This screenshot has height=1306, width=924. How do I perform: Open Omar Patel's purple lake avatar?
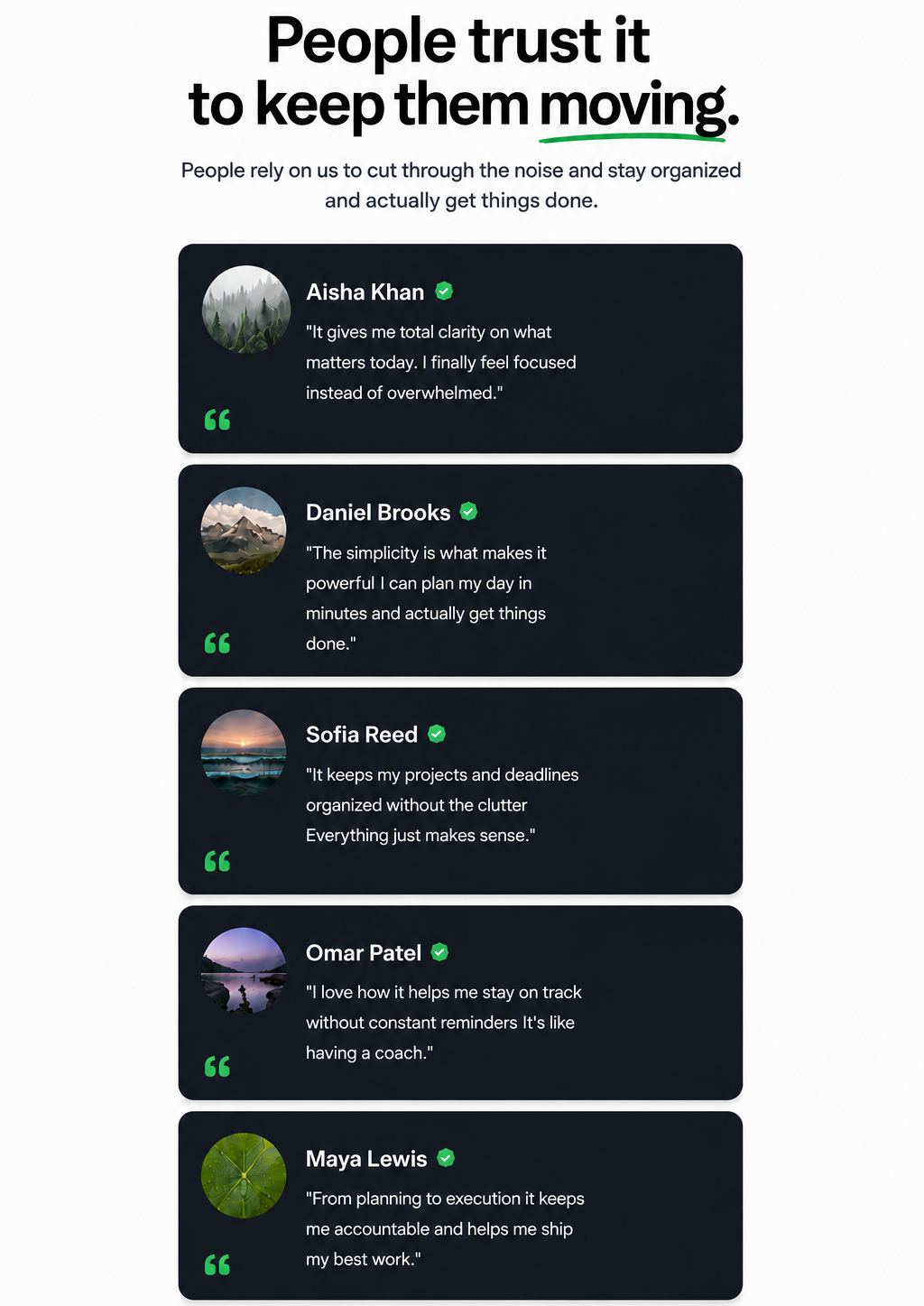pos(244,970)
